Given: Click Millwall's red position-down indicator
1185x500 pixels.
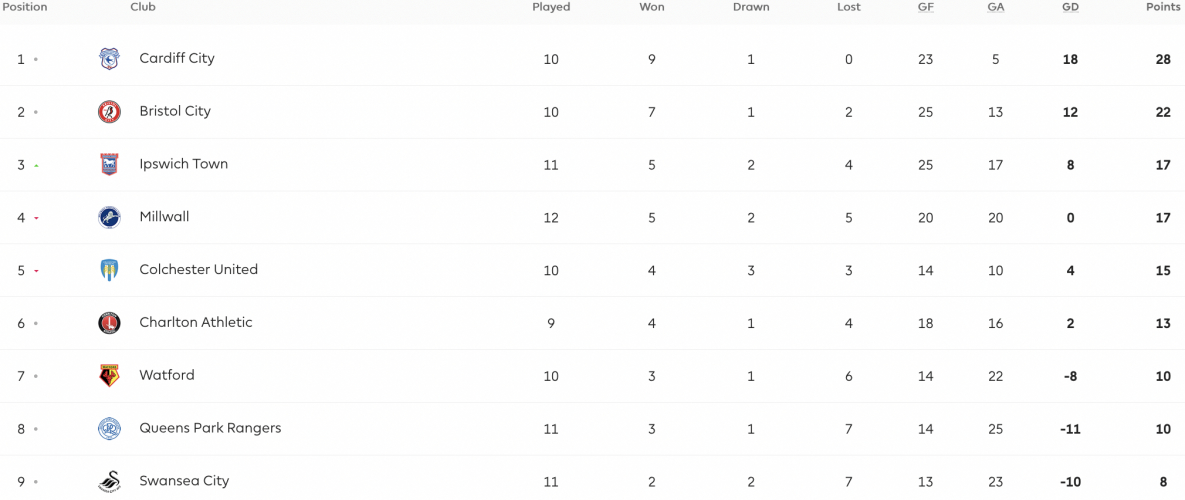Looking at the screenshot, I should [36, 218].
